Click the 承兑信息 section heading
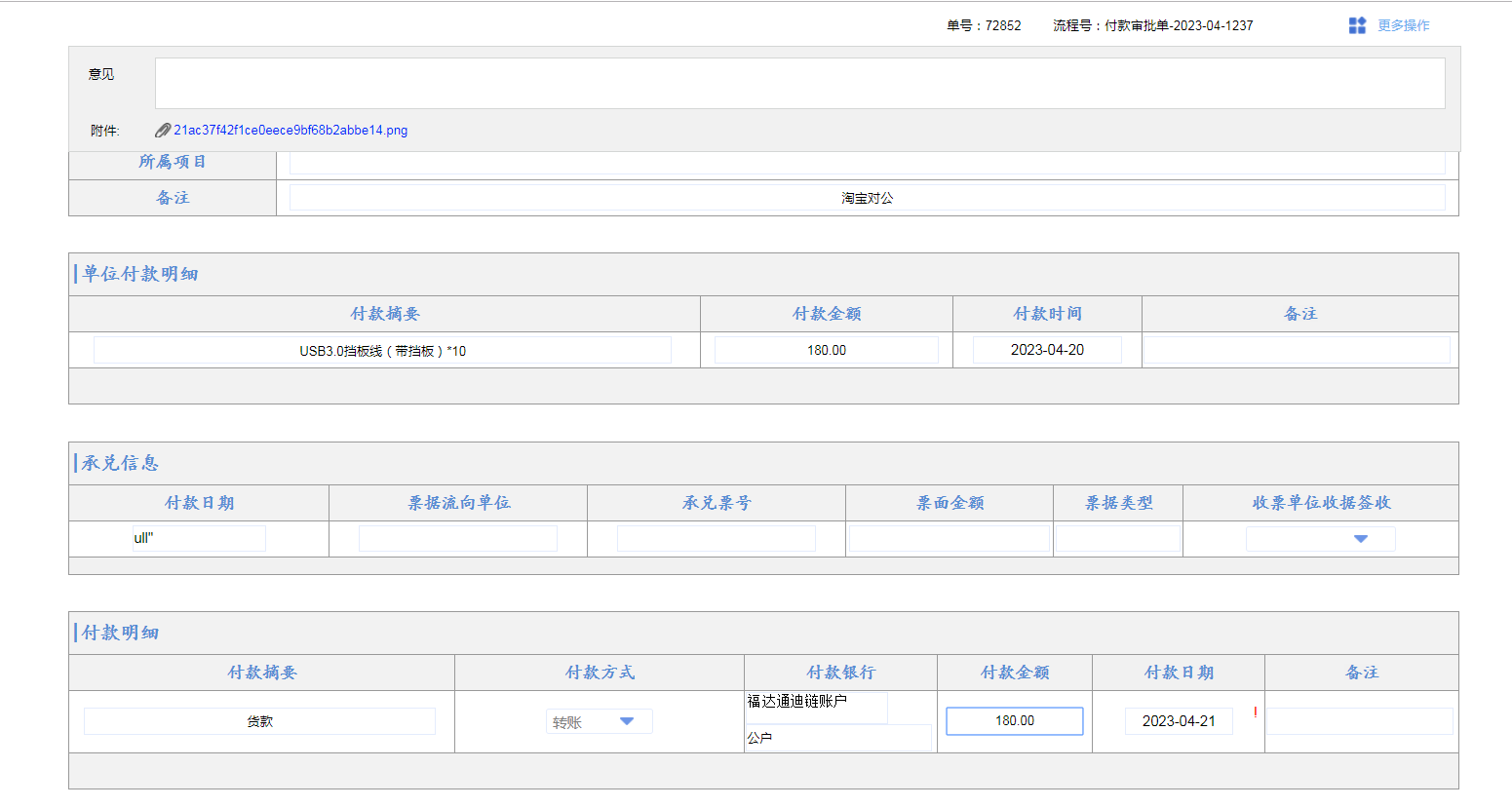Viewport: 1512px width, 808px height. (120, 463)
